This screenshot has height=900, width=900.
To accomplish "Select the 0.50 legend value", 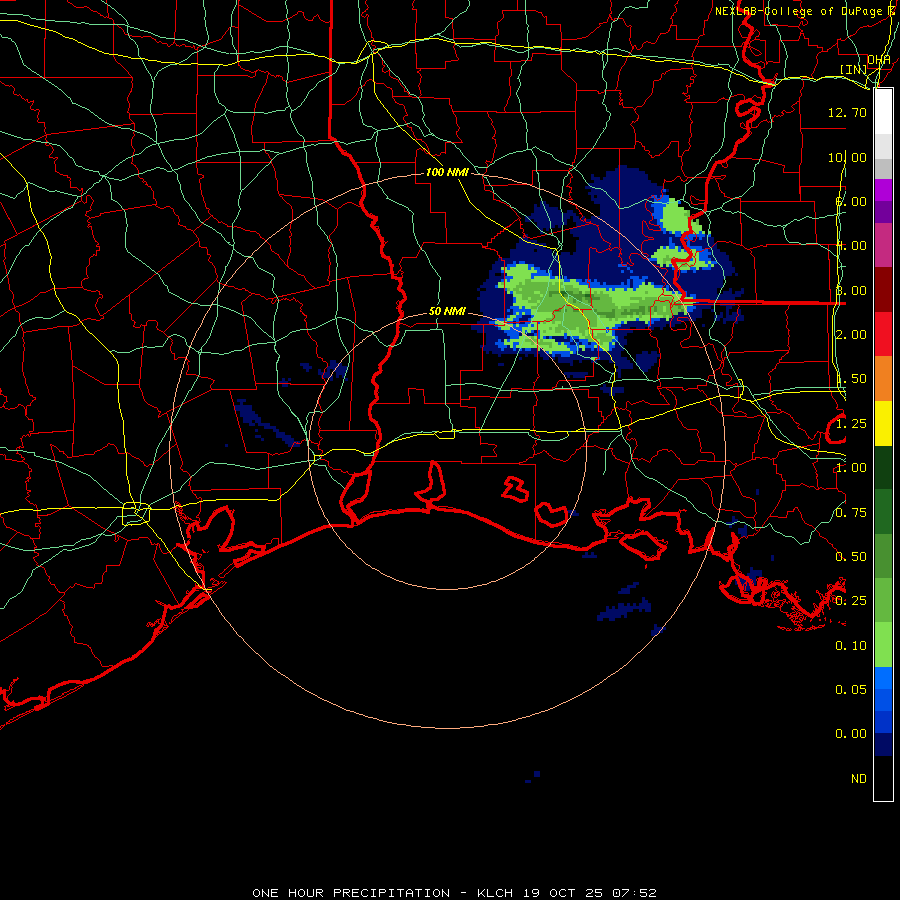I will (851, 557).
